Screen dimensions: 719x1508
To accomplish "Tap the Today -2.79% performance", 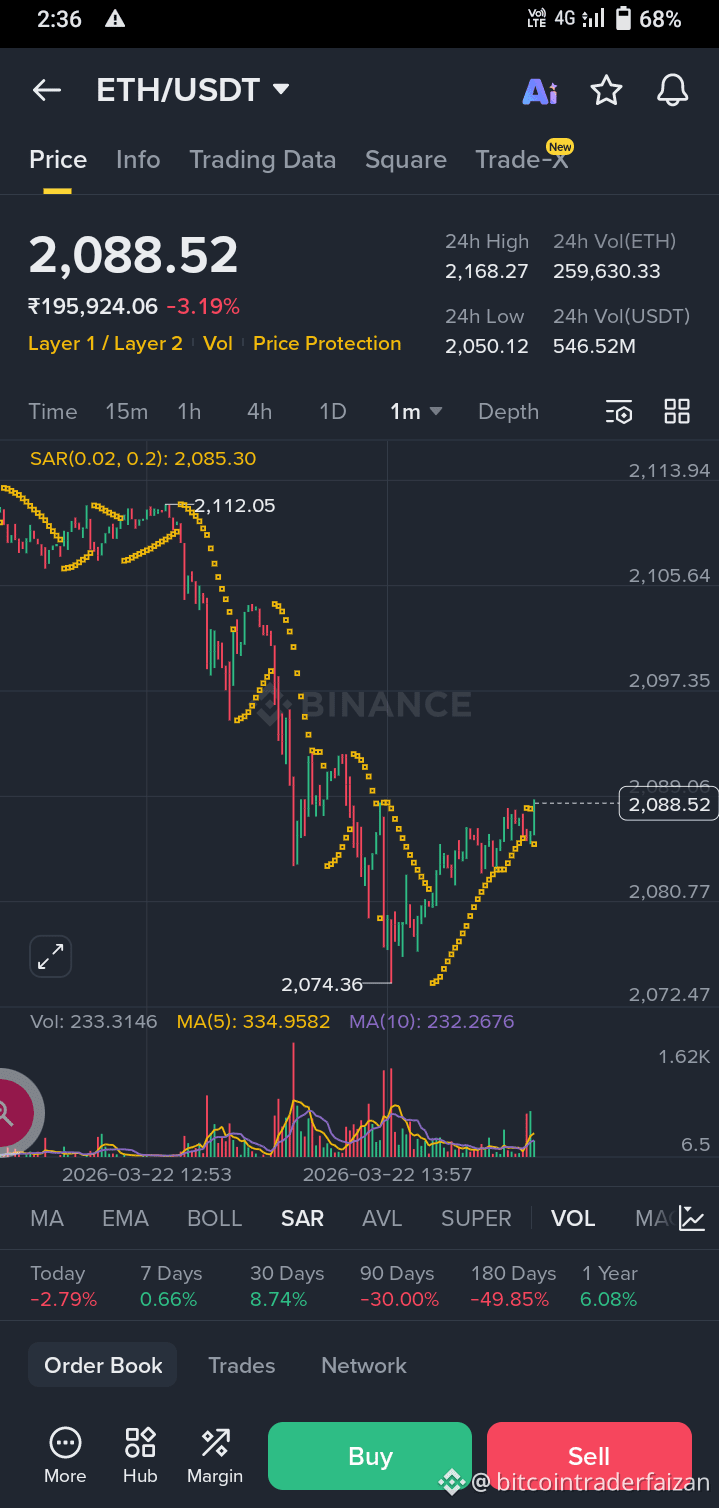I will (64, 1286).
